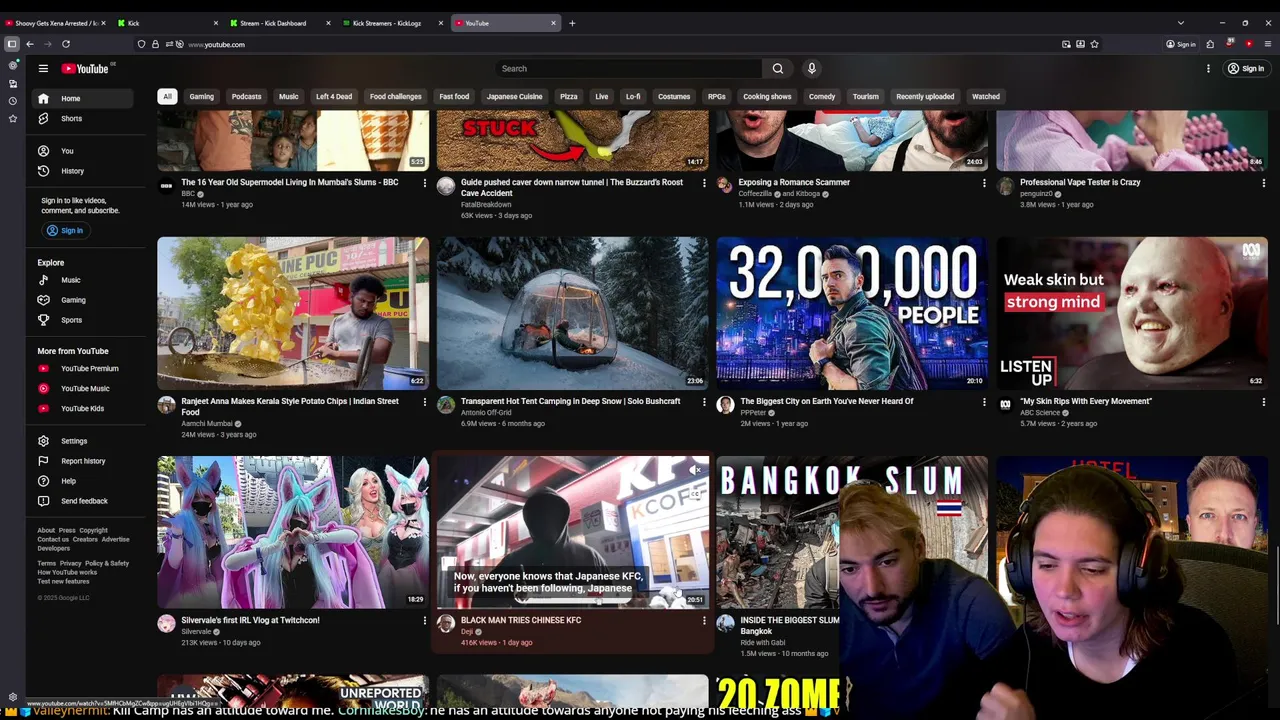Unmute the KFC video preview
This screenshot has width=1280, height=720.
point(695,469)
